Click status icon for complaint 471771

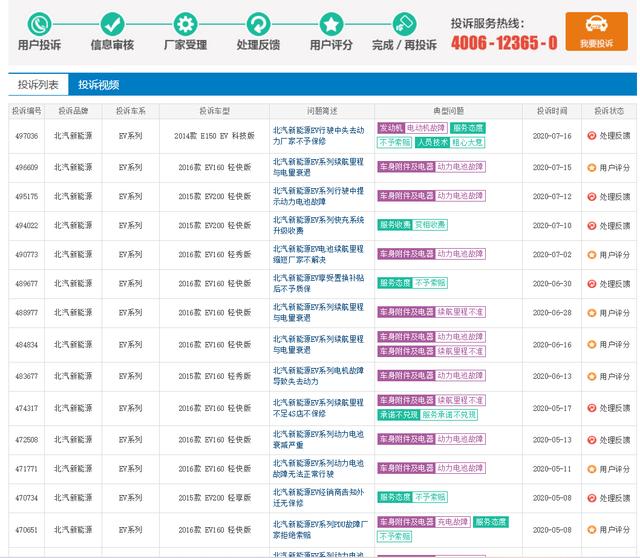click(591, 469)
